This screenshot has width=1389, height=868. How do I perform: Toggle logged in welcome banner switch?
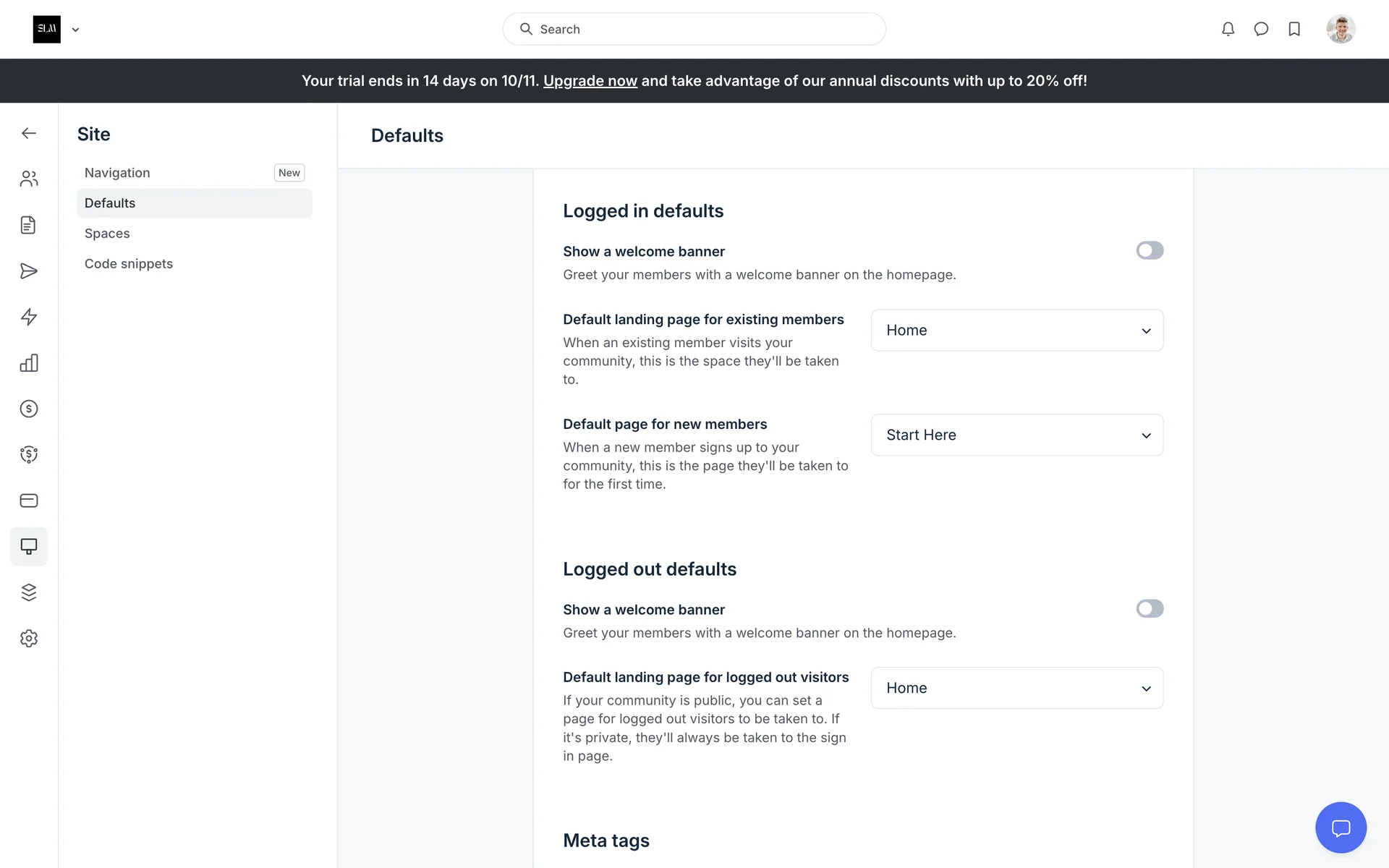coord(1149,250)
